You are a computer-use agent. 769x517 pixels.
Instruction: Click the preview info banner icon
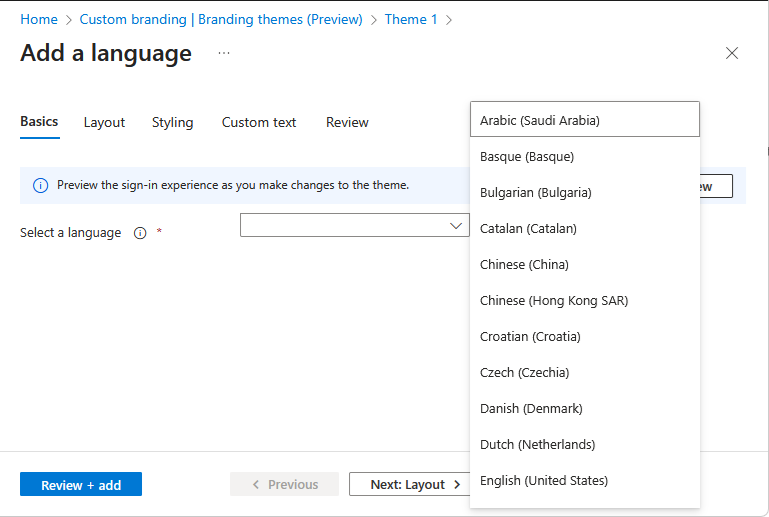pos(40,185)
